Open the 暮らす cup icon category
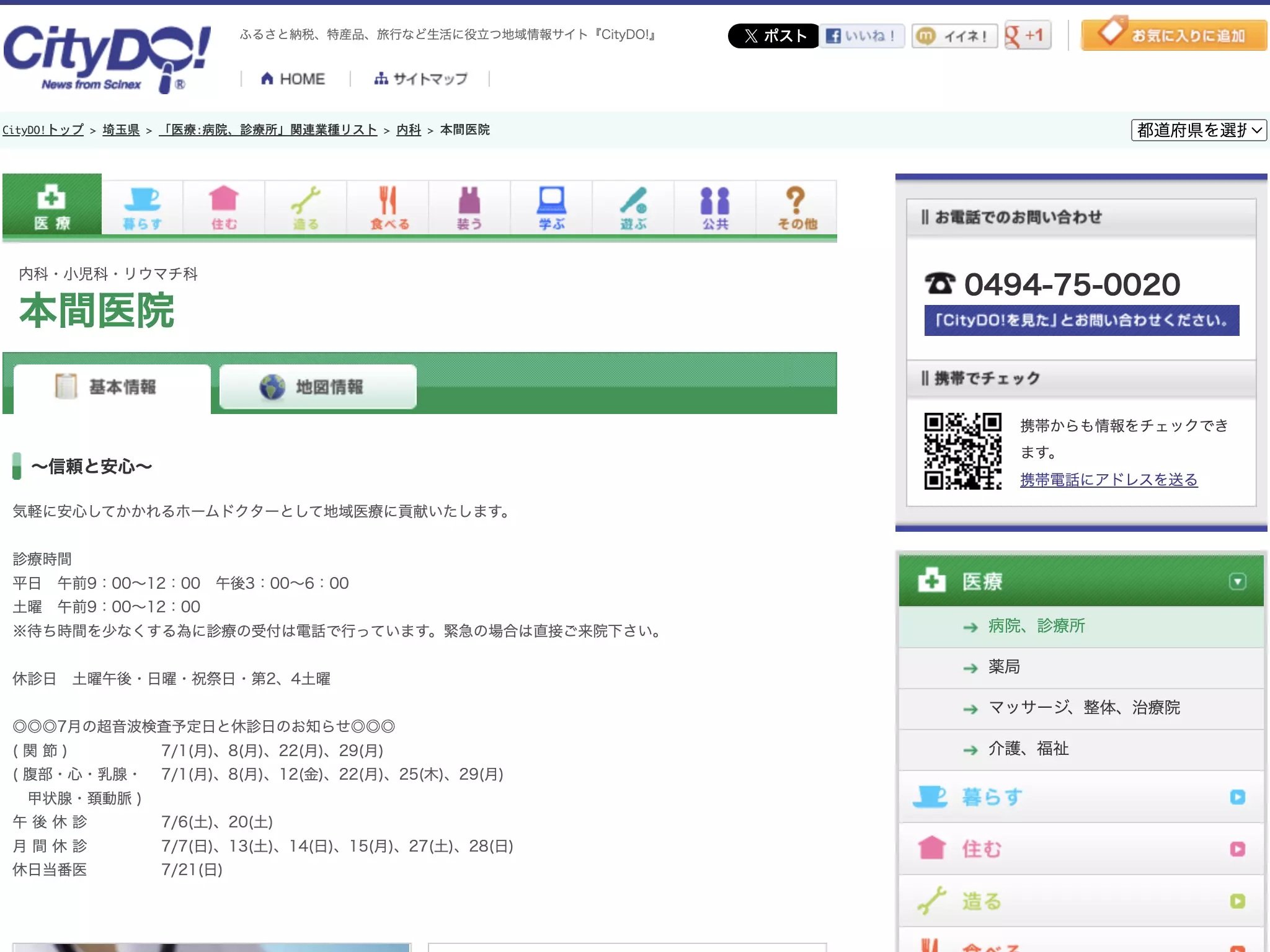This screenshot has height=952, width=1270. (142, 208)
